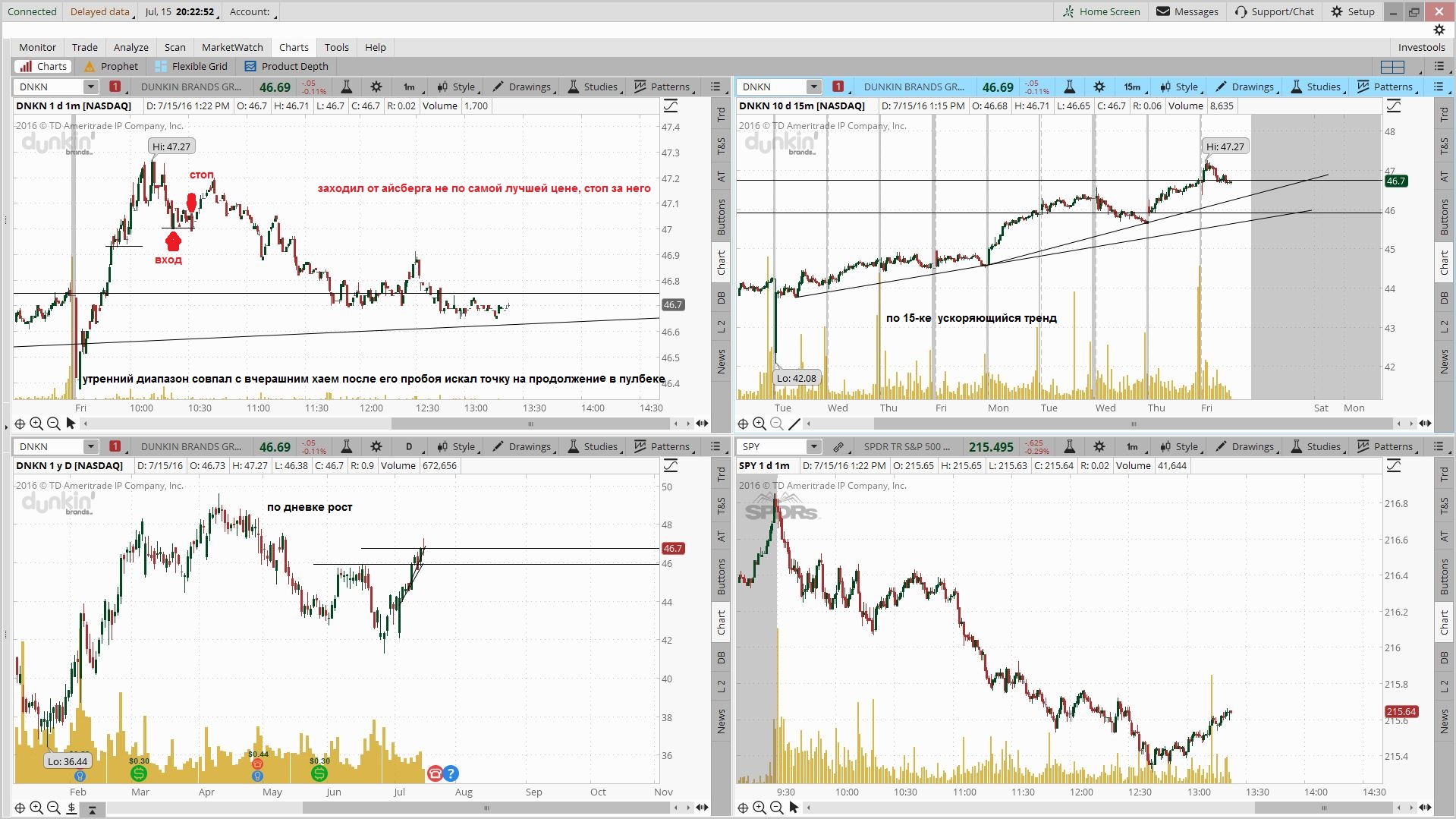1456x819 pixels.
Task: Click the dollar-sign corporate actions icon below daily chart
Action: pos(71,808)
